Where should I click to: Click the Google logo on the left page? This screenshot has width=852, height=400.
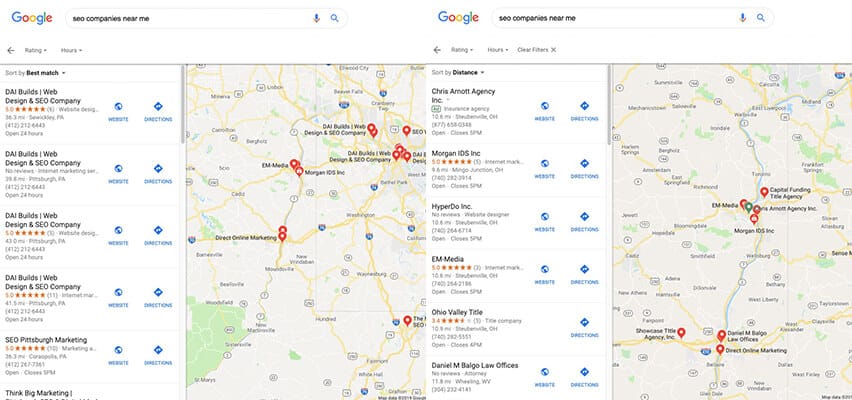click(x=32, y=18)
